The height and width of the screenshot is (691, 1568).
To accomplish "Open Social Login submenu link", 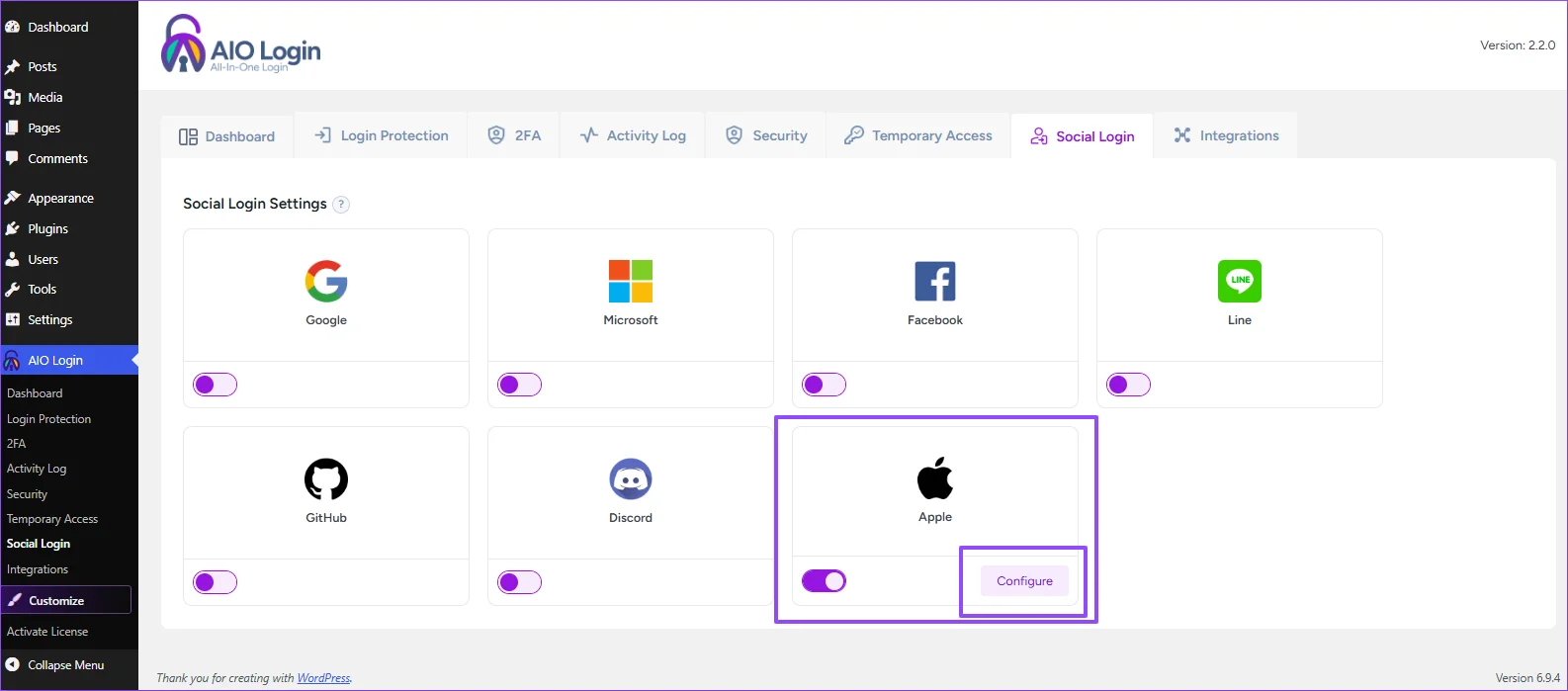I will click(x=39, y=544).
